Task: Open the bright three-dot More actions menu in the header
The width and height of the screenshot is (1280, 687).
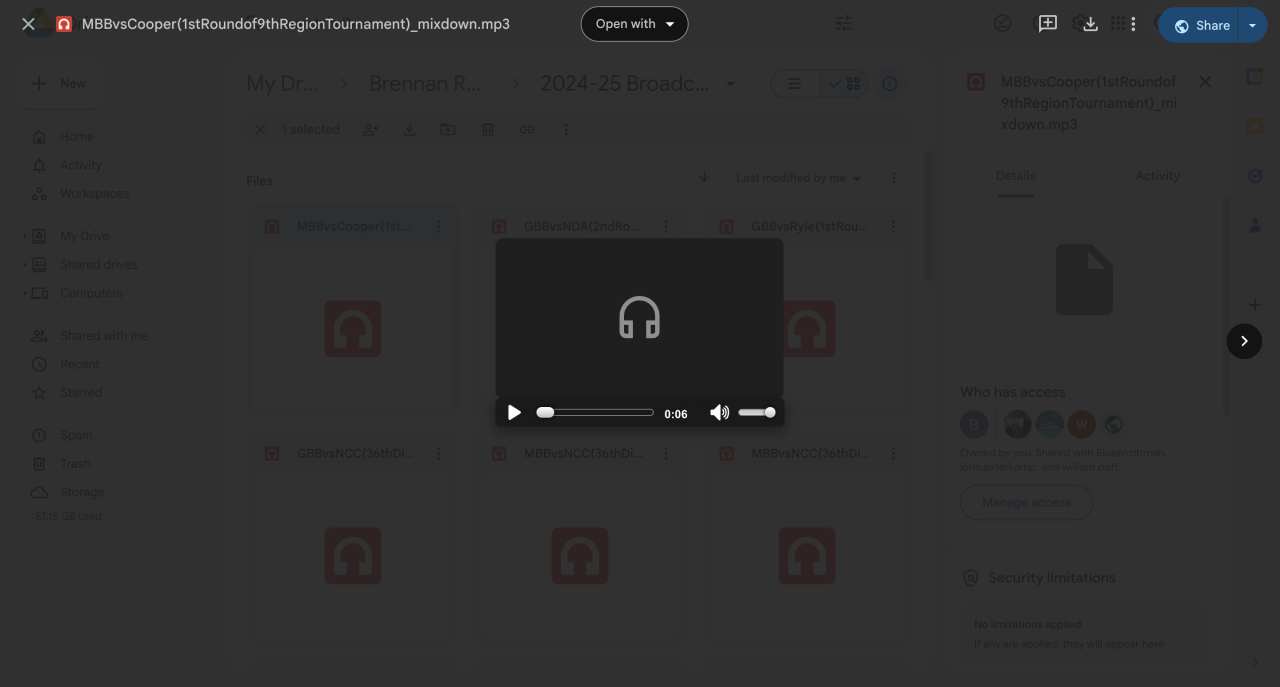Action: (1133, 24)
